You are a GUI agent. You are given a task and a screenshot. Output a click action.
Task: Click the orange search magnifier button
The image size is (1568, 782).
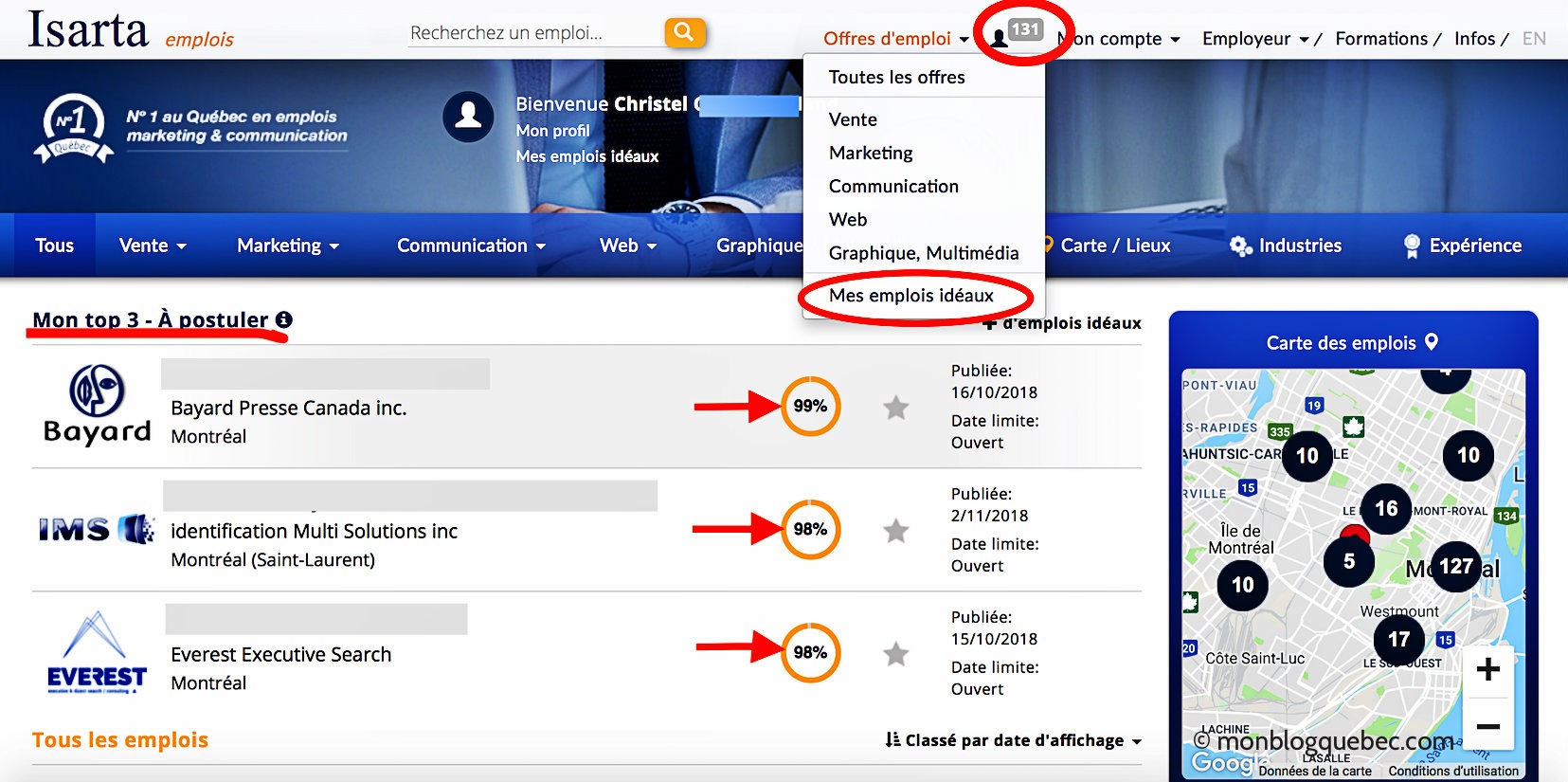[684, 32]
